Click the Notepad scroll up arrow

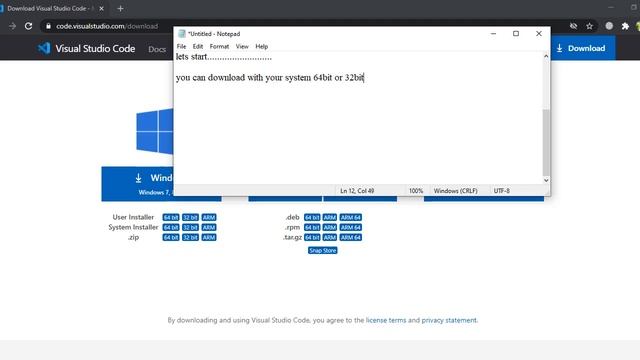point(546,56)
